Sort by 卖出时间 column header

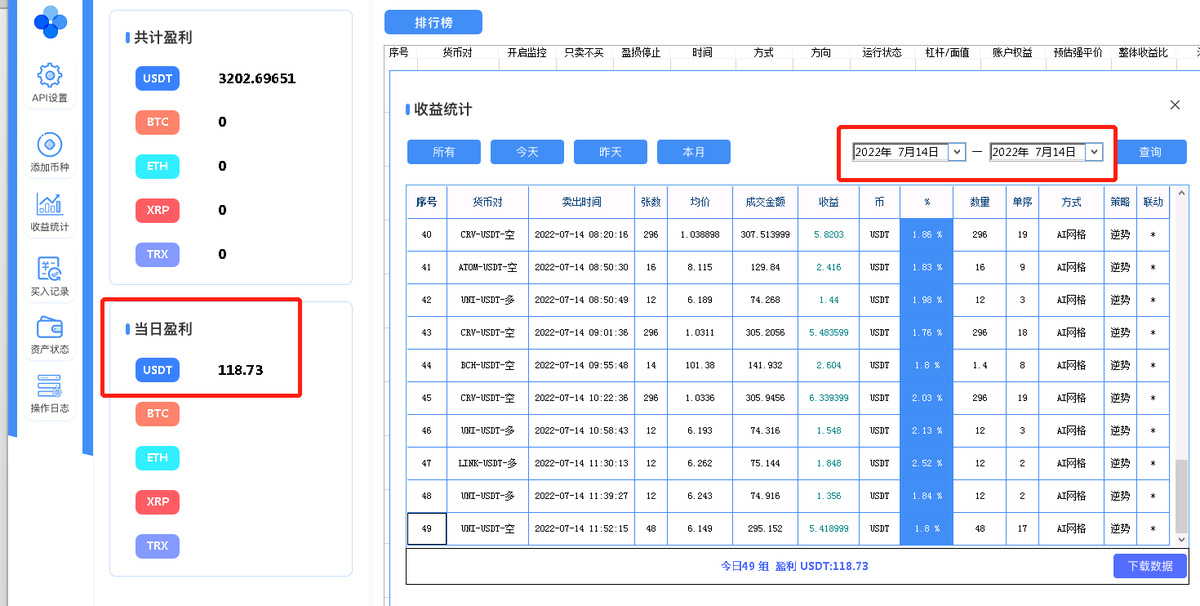pos(581,202)
